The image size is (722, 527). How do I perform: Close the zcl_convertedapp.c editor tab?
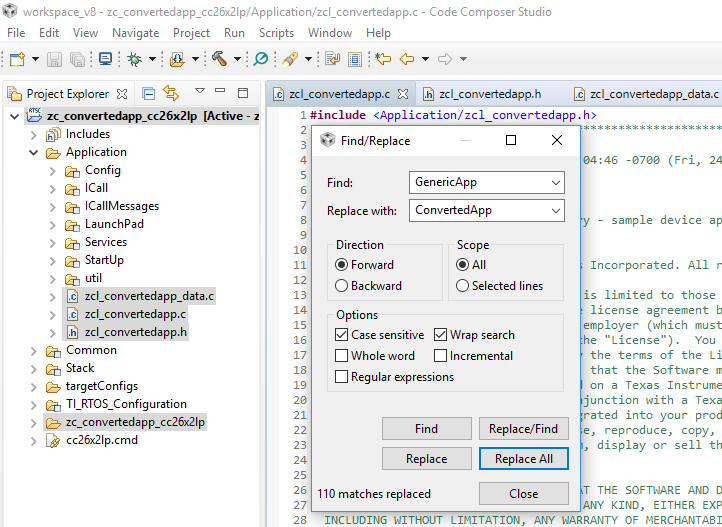403,94
